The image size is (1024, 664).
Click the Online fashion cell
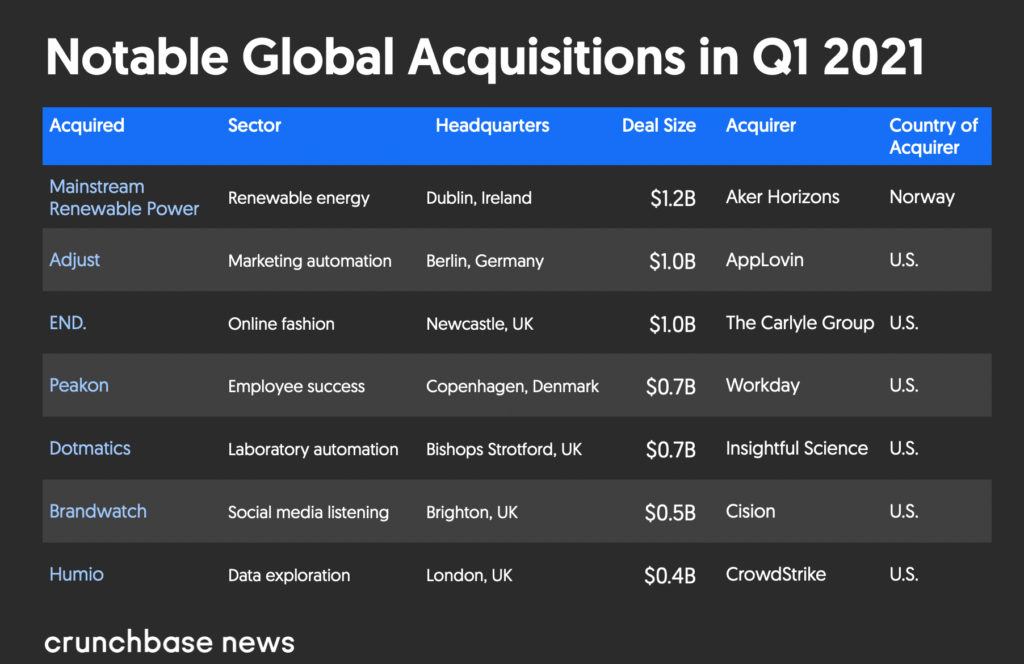[x=281, y=324]
